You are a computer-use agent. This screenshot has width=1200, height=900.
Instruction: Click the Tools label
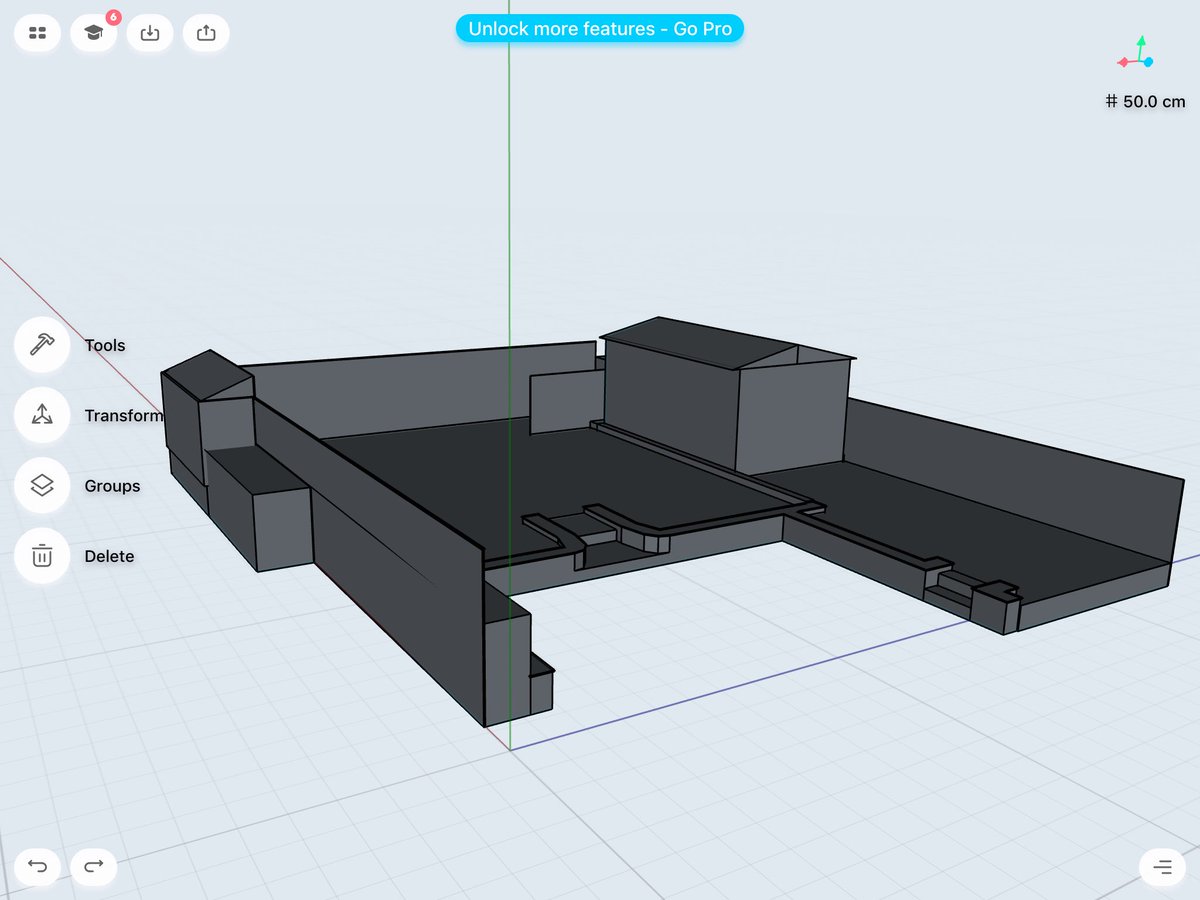[105, 345]
